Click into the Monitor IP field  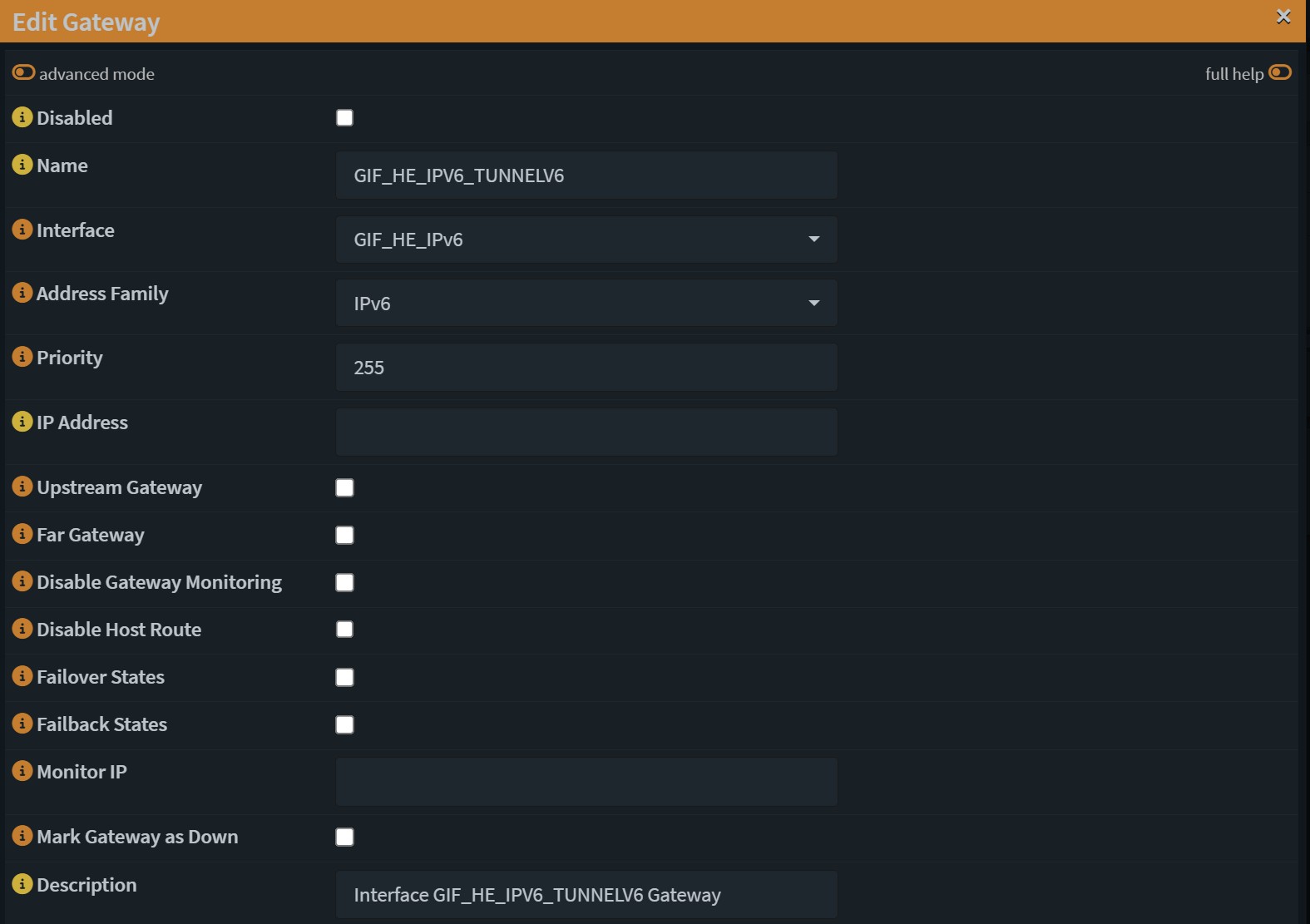(x=586, y=782)
